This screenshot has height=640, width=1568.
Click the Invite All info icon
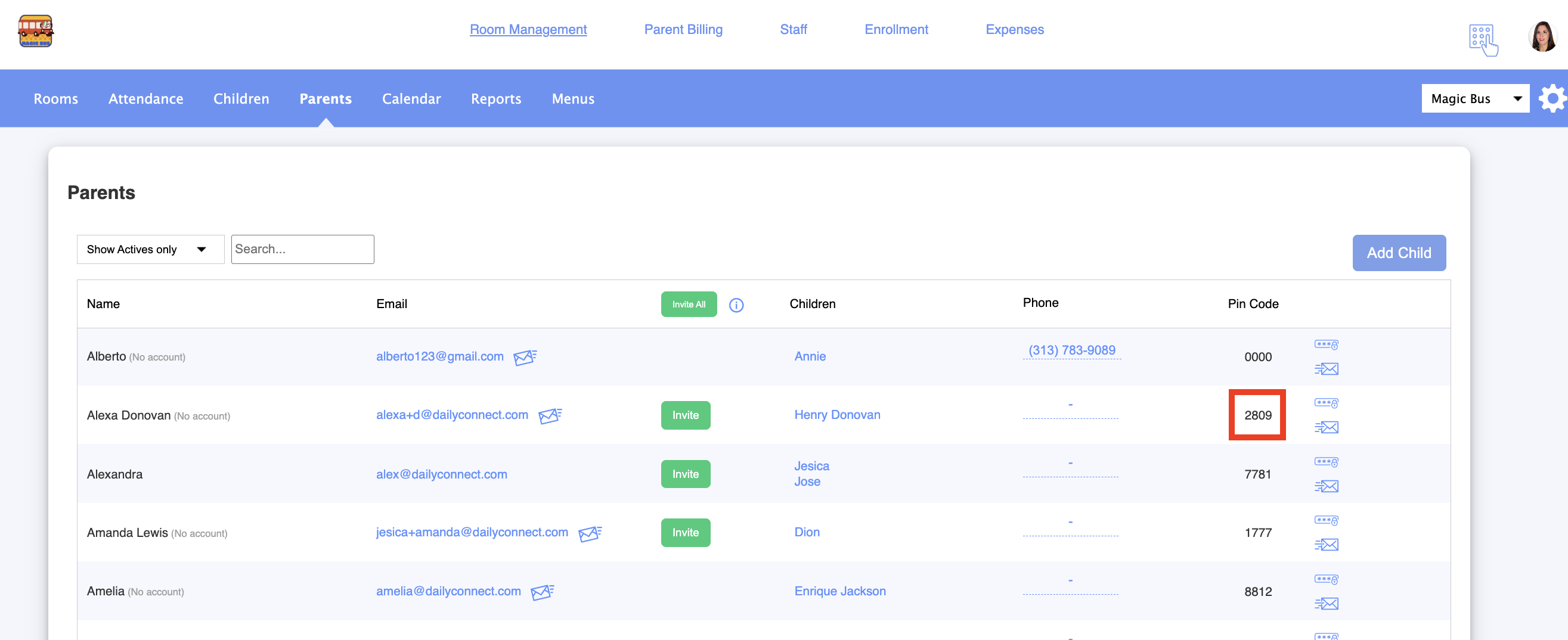(736, 305)
